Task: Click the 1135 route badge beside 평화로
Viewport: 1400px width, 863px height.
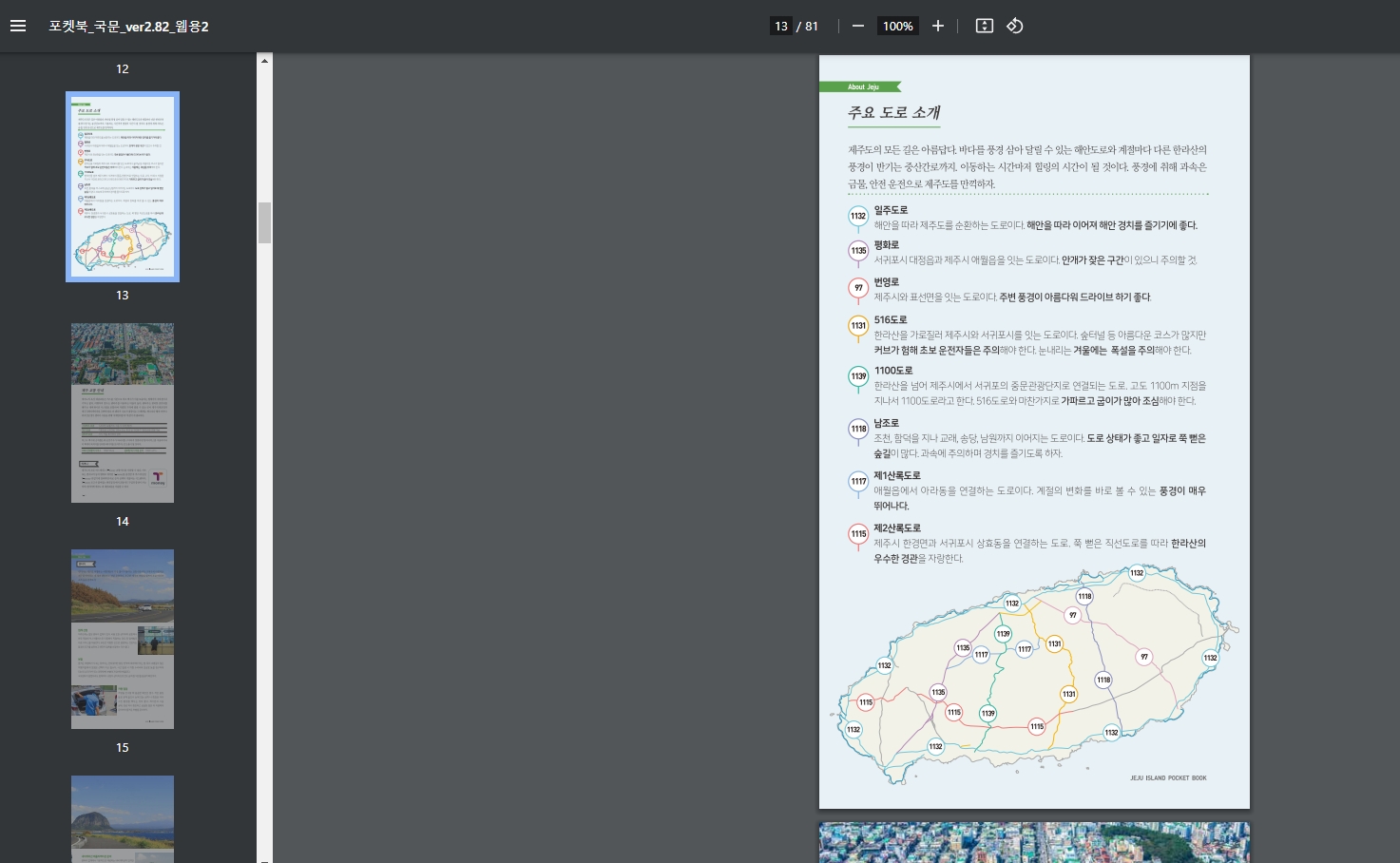Action: tap(858, 251)
